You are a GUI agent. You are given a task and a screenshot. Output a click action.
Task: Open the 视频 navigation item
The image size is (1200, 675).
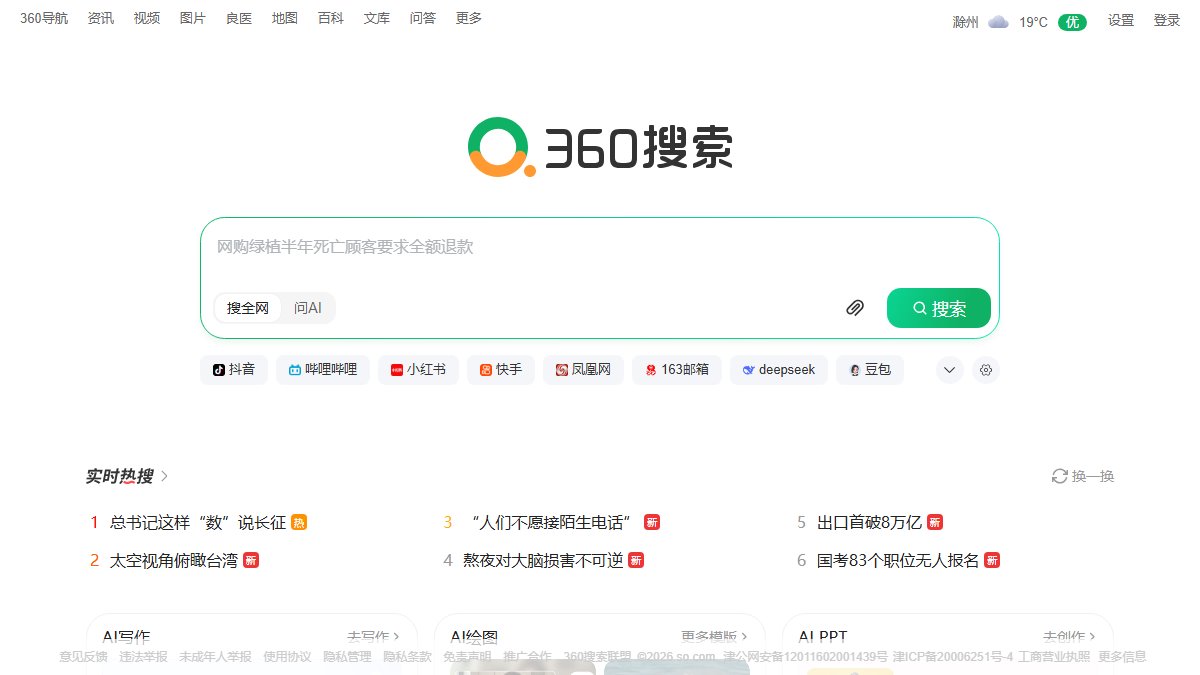click(147, 18)
